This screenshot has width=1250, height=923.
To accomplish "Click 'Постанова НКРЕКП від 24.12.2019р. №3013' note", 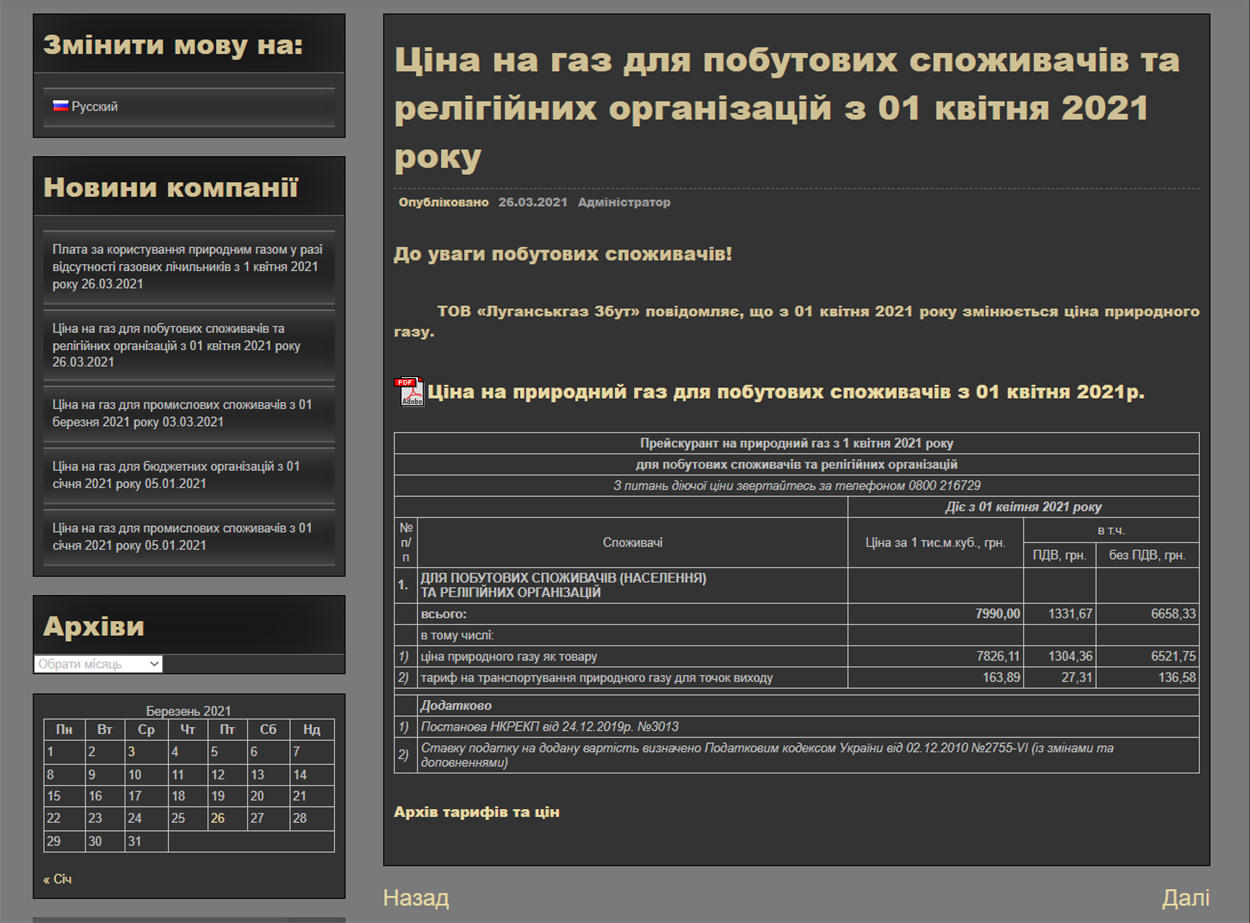I will point(549,727).
